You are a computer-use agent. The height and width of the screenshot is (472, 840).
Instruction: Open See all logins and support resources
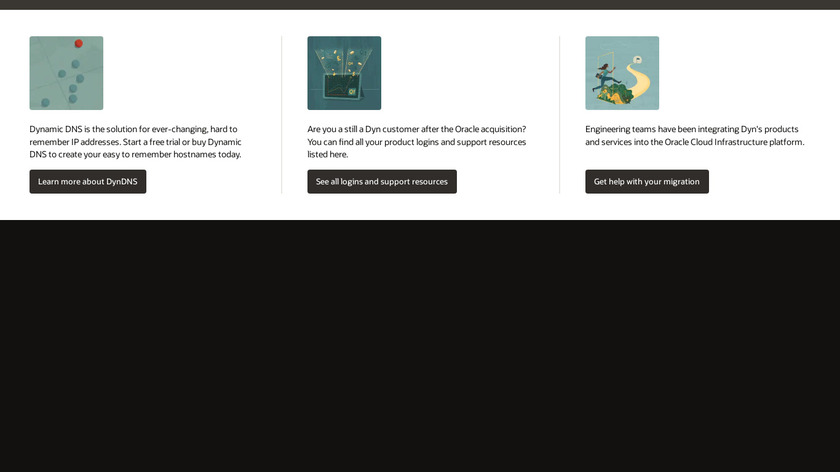tap(382, 182)
